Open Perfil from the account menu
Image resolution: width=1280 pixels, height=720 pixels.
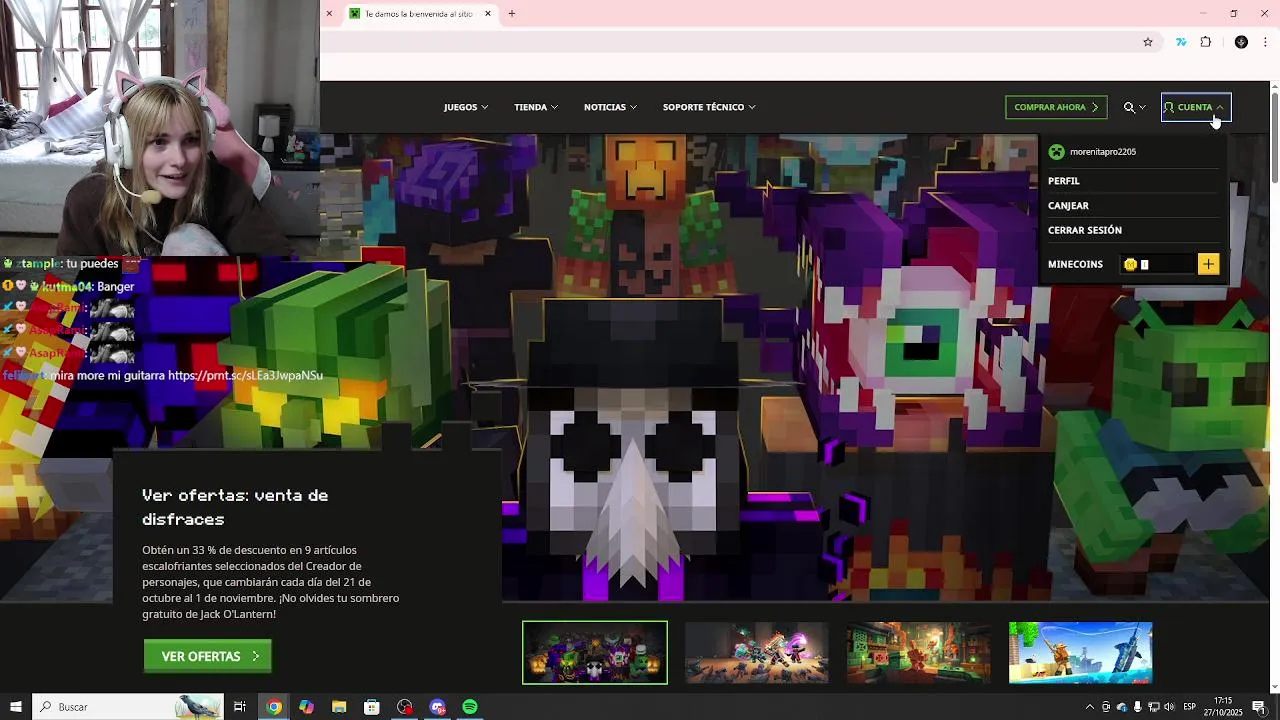point(1064,181)
